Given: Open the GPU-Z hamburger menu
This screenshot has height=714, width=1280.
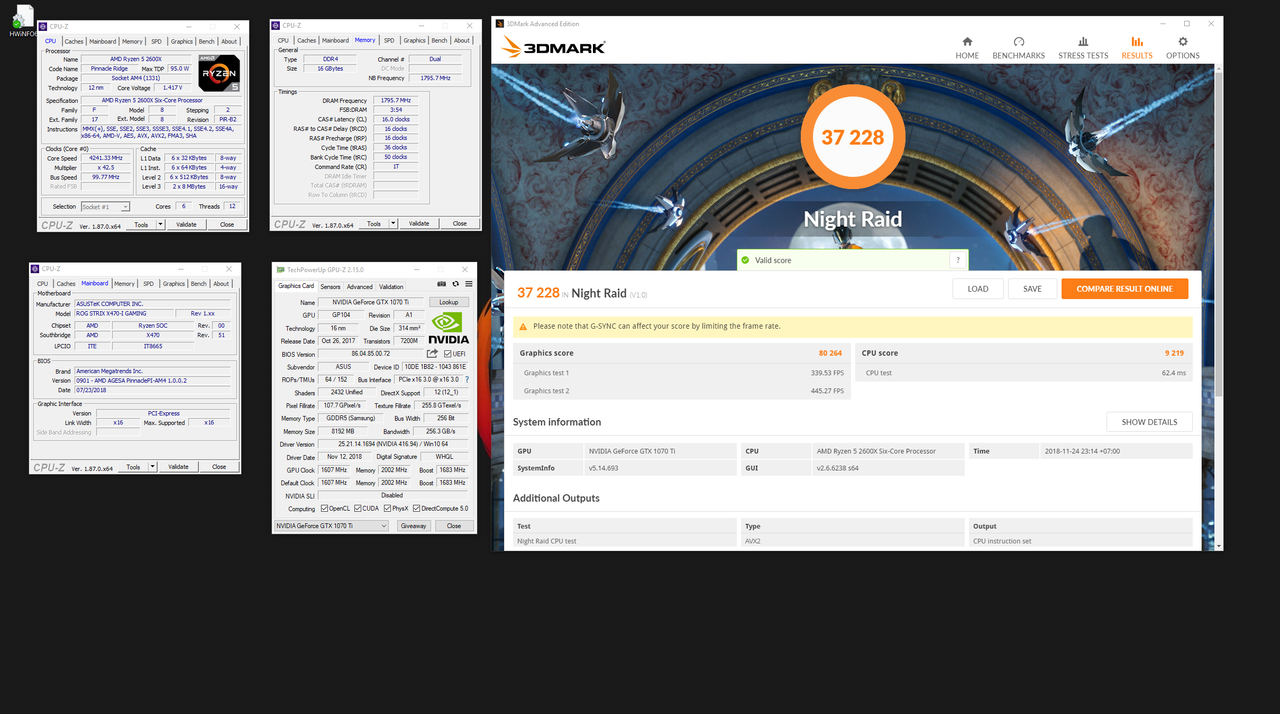Looking at the screenshot, I should coord(468,284).
